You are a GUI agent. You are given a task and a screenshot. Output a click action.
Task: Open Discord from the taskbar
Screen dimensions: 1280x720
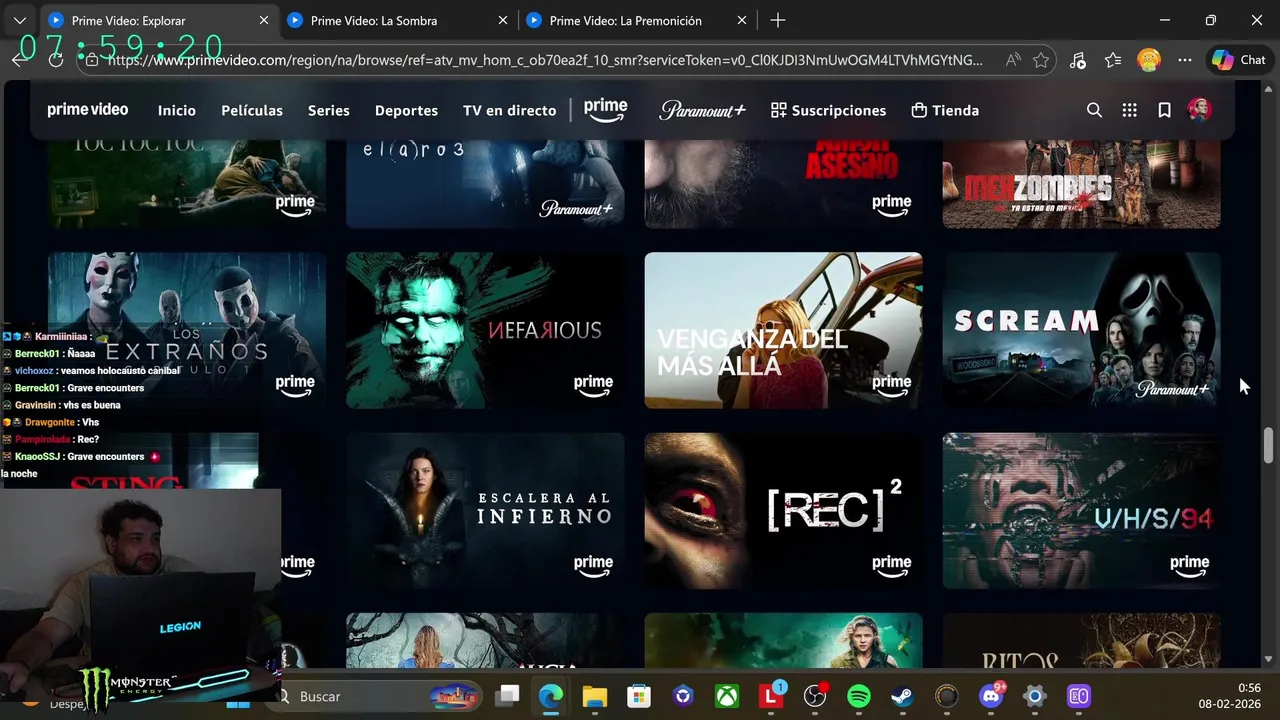991,696
